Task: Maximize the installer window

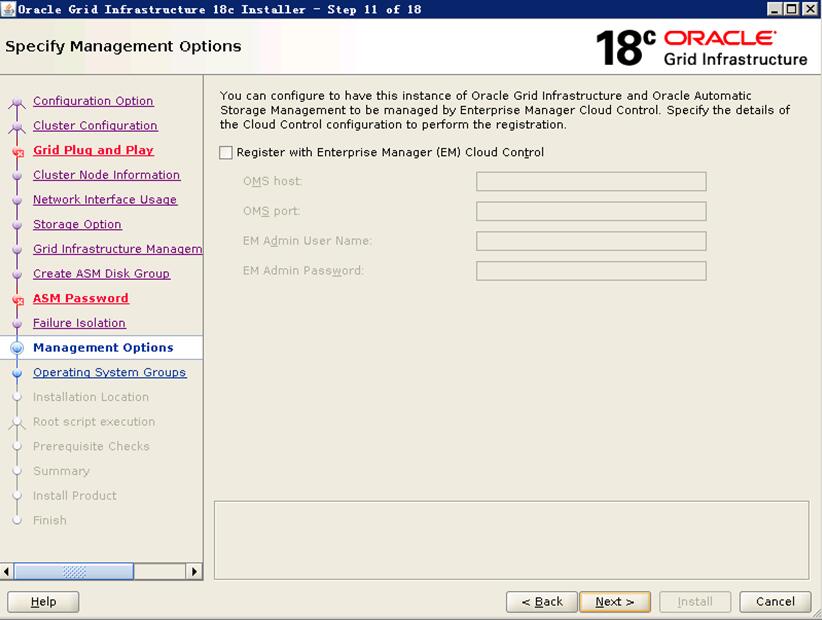Action: 792,9
